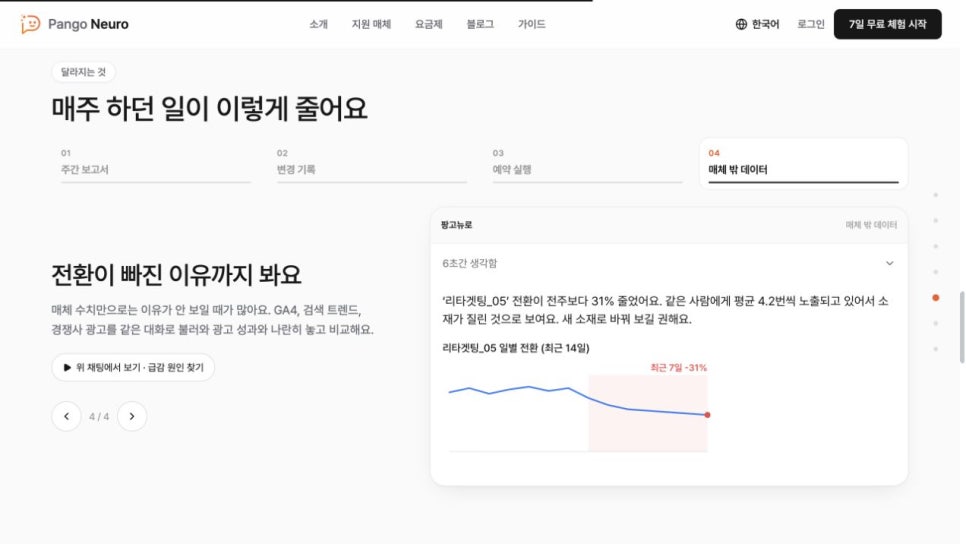Screen dimensions: 966x544
Task: Click the red endpoint on conversion chart
Action: (707, 415)
